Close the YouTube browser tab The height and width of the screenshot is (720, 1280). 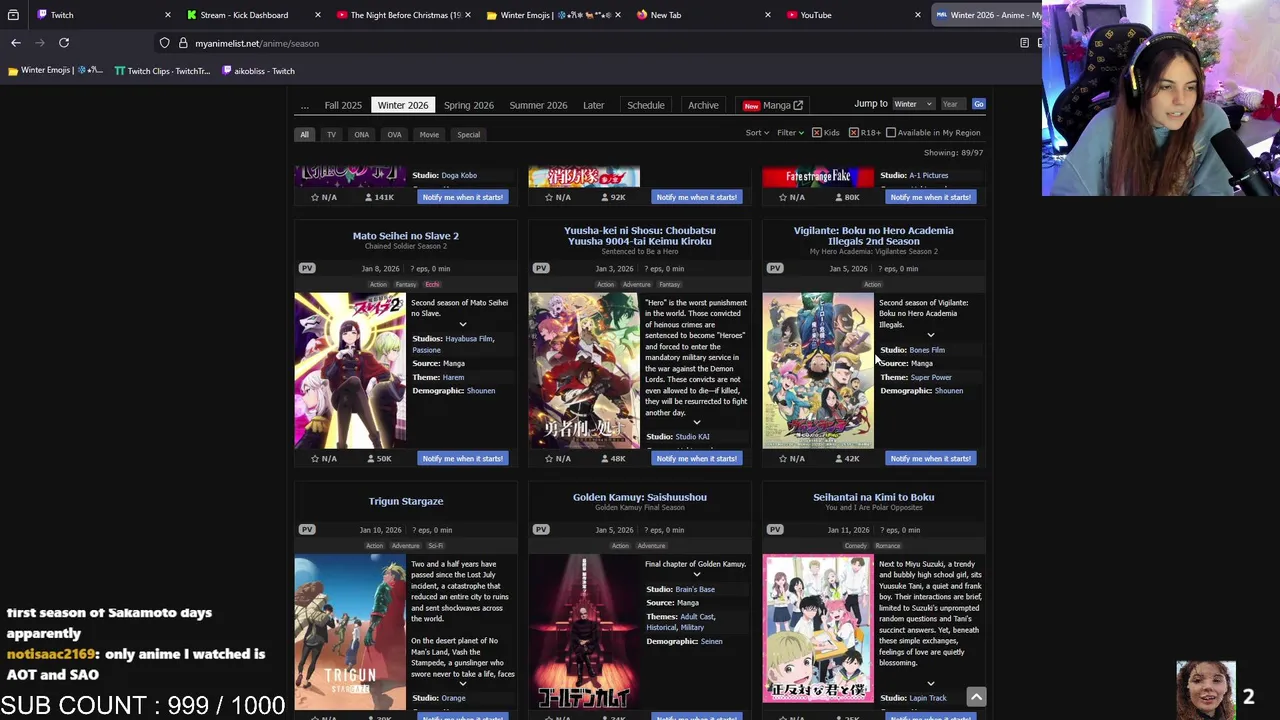click(918, 15)
